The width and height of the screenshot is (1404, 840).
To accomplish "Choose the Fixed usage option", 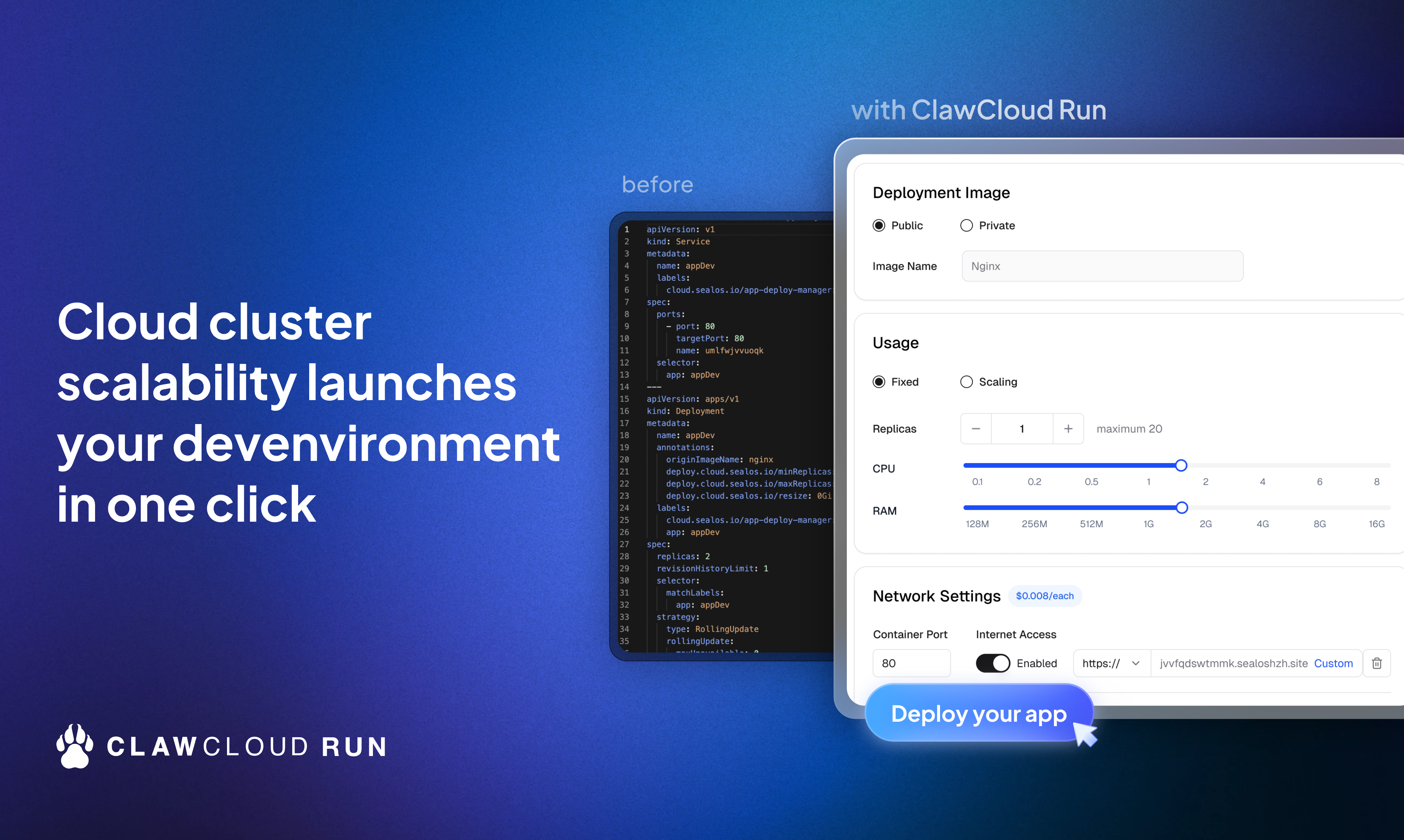I will pos(879,382).
